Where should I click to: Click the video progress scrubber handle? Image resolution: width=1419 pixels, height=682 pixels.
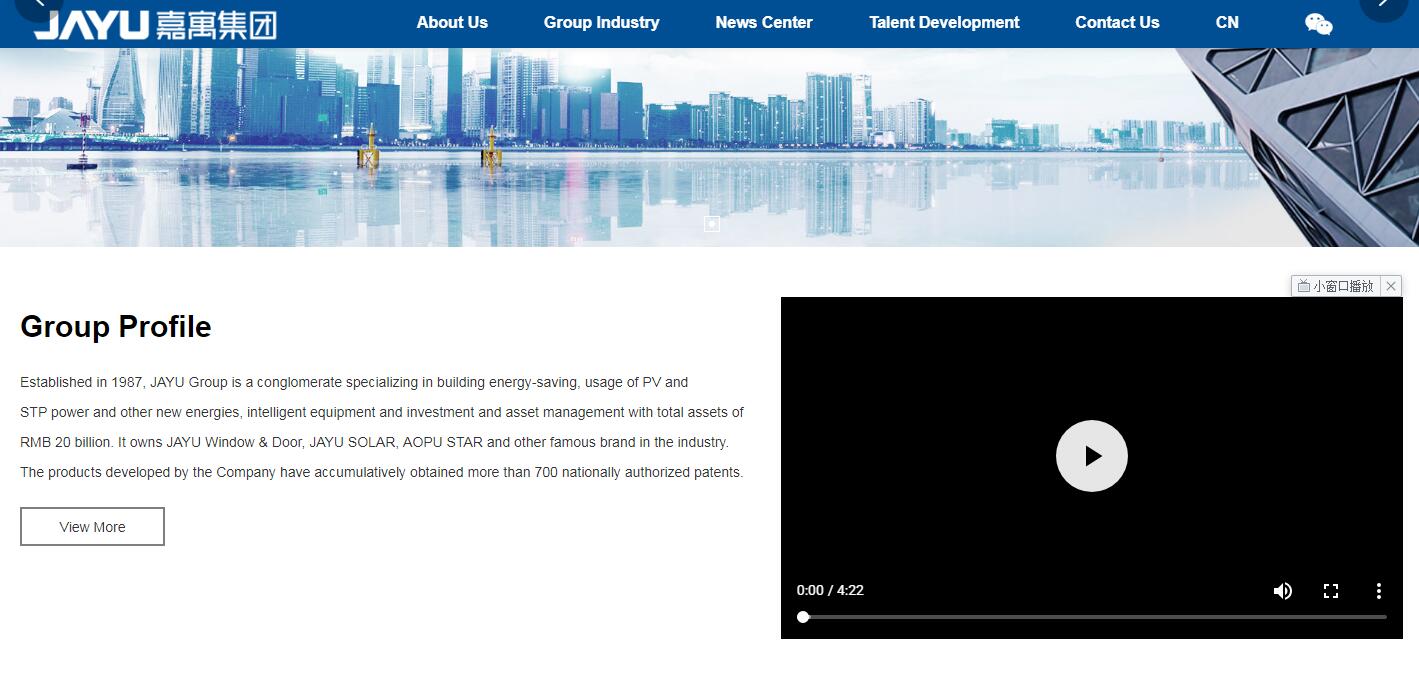(803, 617)
